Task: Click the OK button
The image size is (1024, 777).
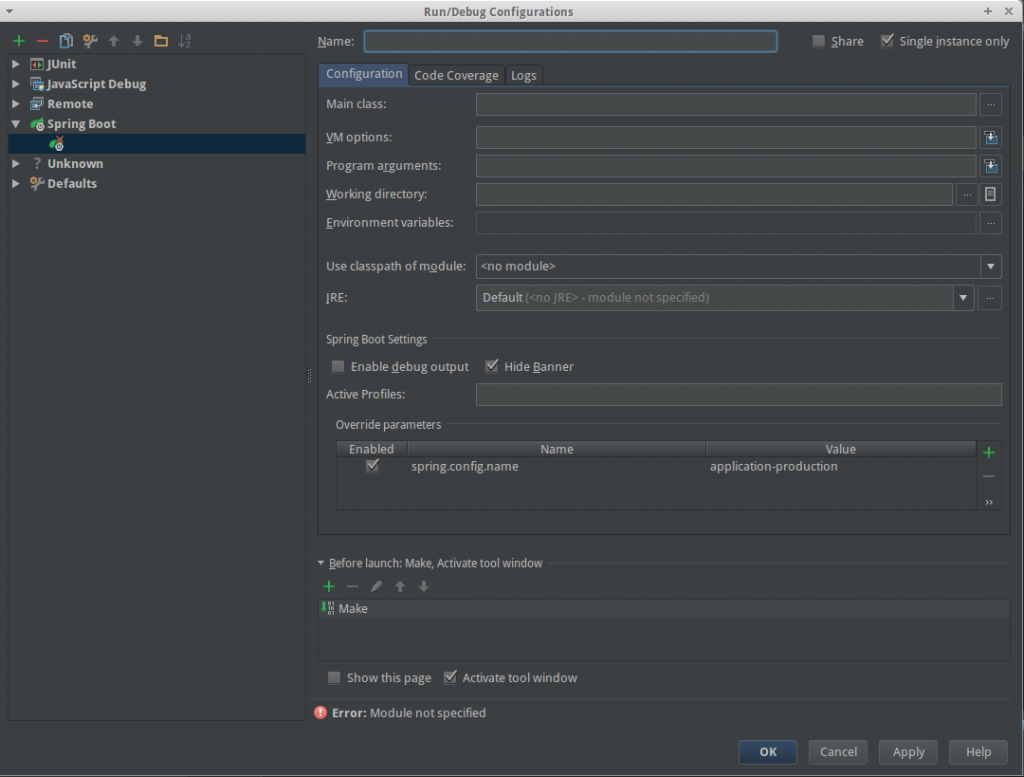Action: [x=768, y=752]
